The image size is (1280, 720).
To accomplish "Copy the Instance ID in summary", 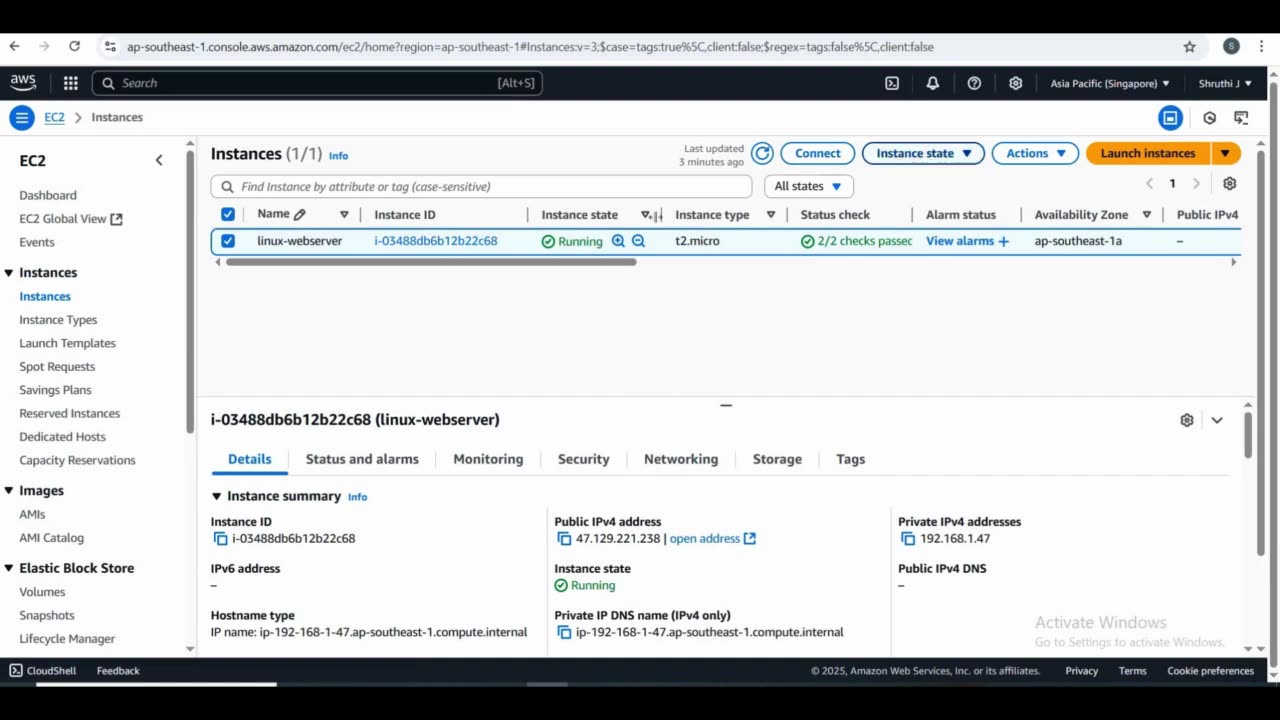I will [x=220, y=539].
